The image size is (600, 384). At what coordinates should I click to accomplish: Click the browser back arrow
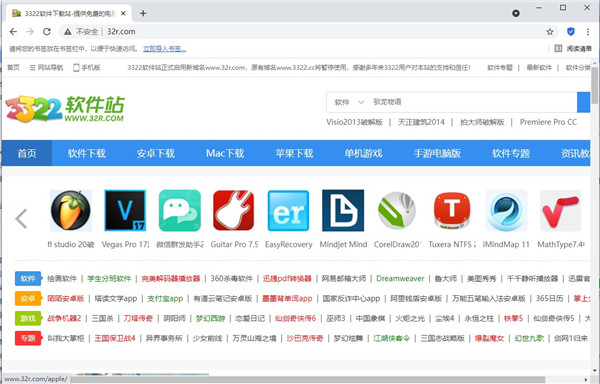click(13, 32)
